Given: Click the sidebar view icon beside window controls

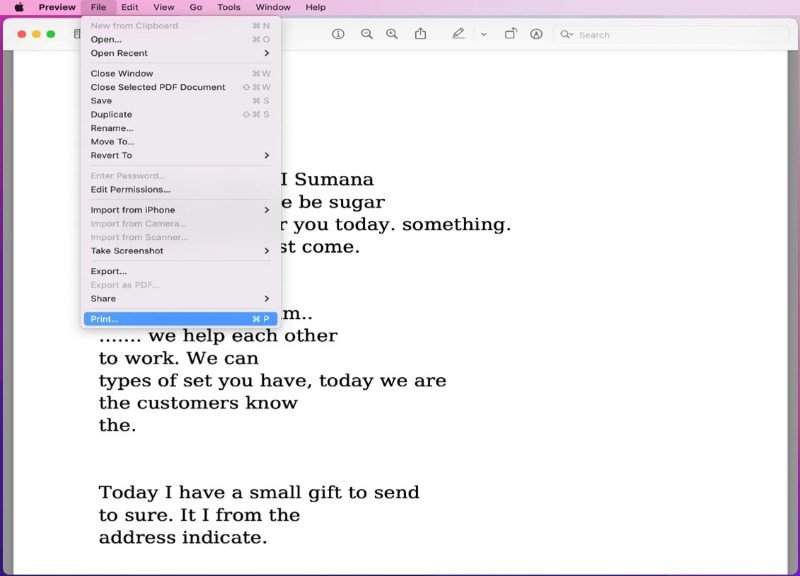Looking at the screenshot, I should pos(77,34).
